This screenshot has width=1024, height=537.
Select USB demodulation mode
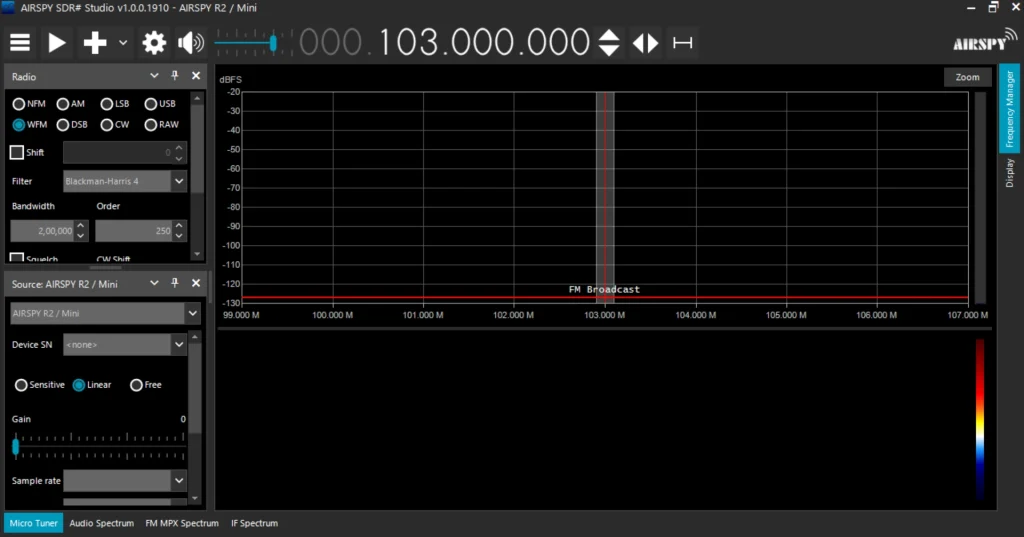coord(160,104)
